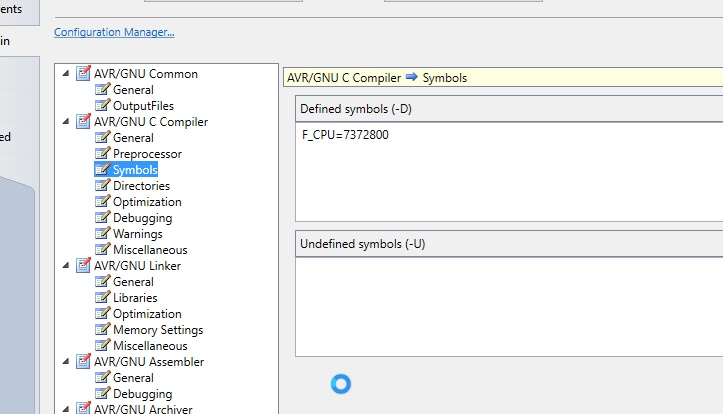The width and height of the screenshot is (723, 414).
Task: Select the F_CPU=7372800 defined symbol entry
Action: [x=345, y=135]
